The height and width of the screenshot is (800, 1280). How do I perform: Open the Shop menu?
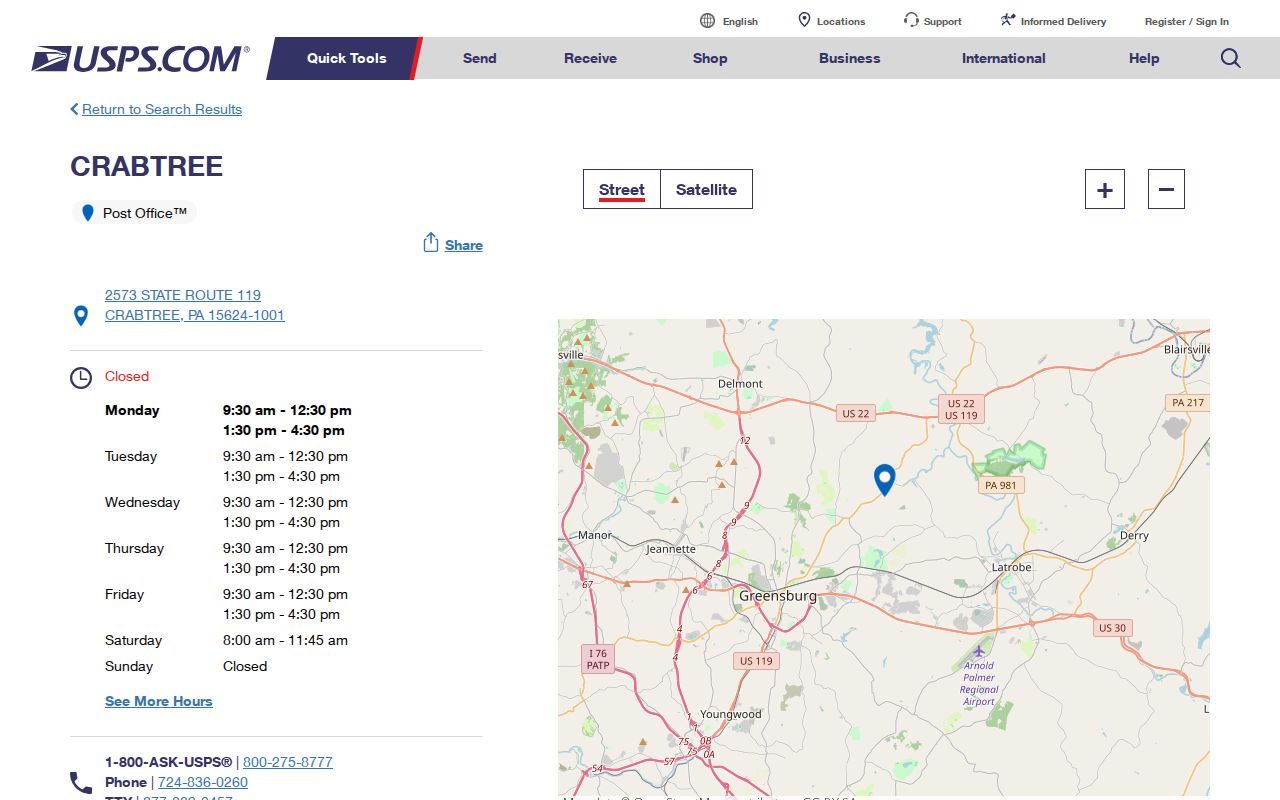click(x=710, y=58)
